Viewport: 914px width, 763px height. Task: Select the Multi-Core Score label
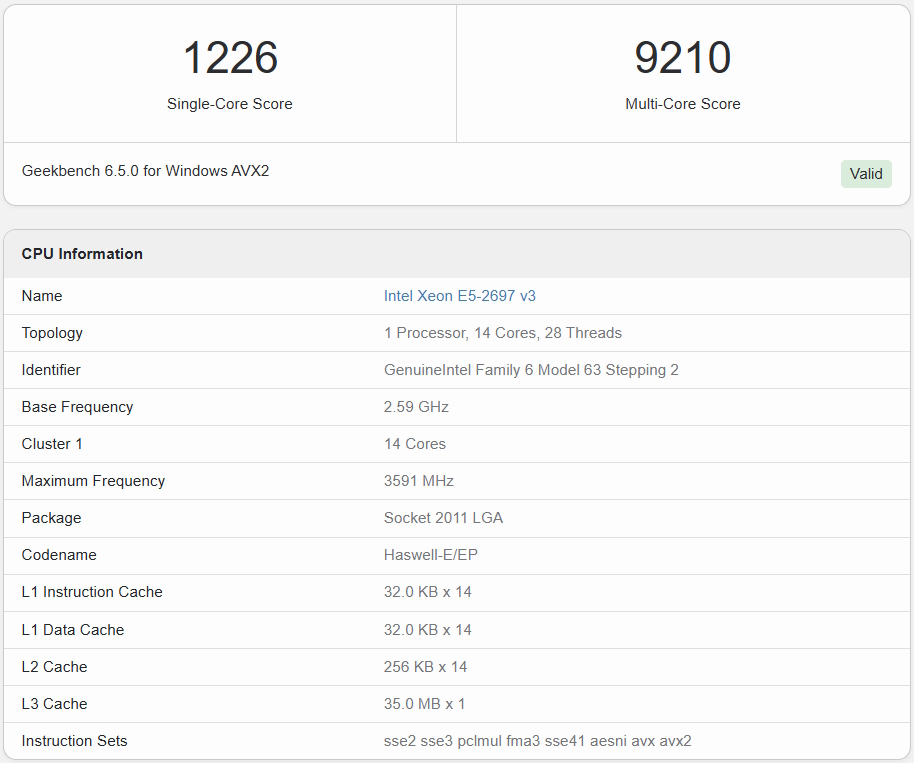click(683, 104)
